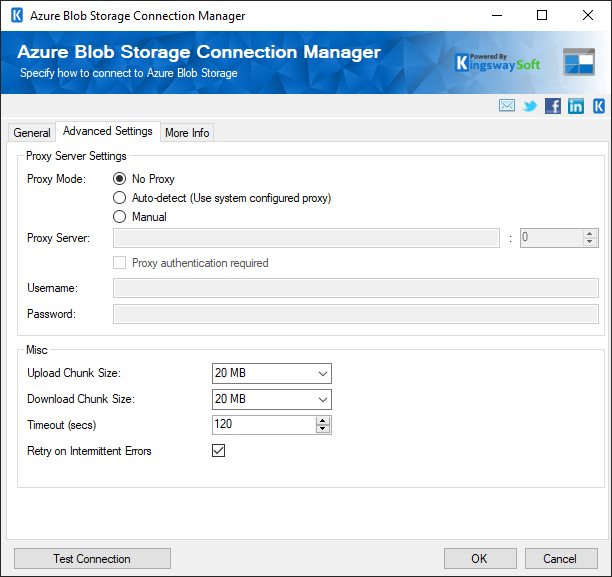Click the email envelope icon
Viewport: 612px width, 577px height.
[x=507, y=105]
